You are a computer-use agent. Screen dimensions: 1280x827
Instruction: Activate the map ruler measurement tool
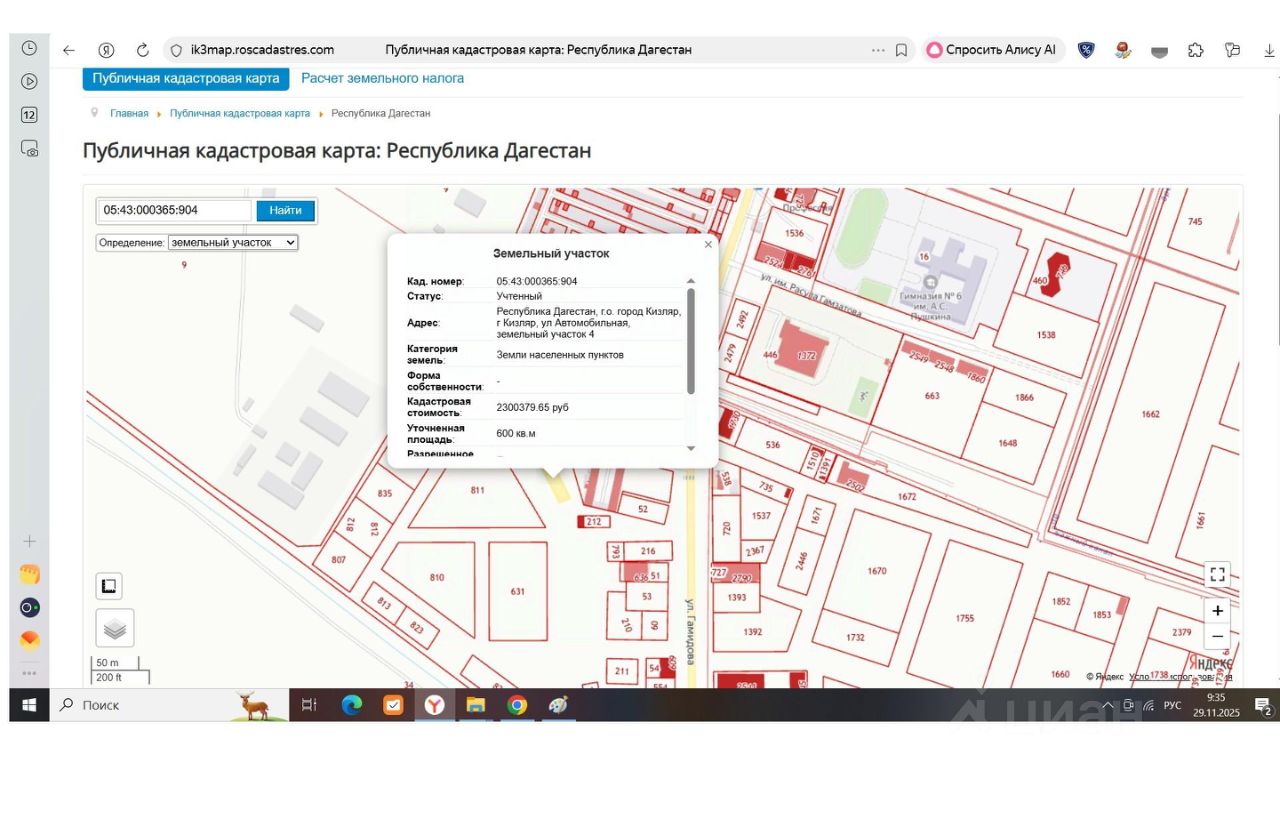point(110,586)
